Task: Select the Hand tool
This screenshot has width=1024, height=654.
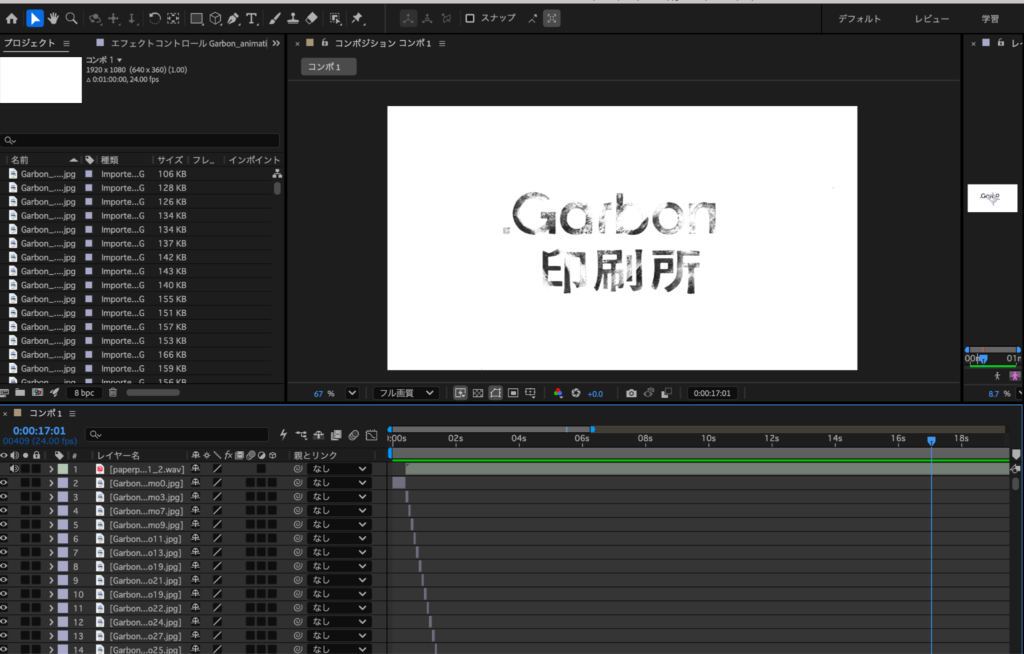Action: coord(53,18)
